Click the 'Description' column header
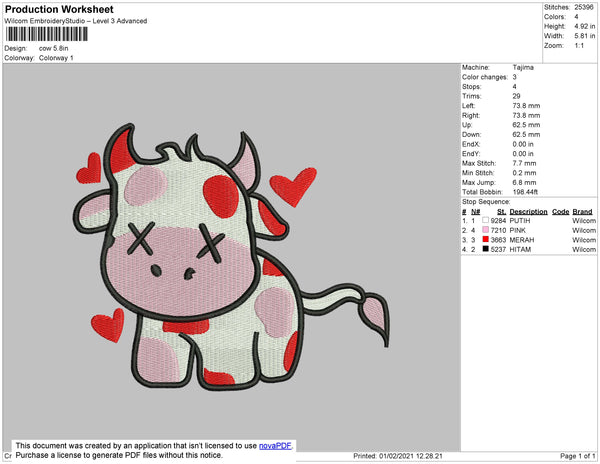This screenshot has width=600, height=464. [x=528, y=212]
